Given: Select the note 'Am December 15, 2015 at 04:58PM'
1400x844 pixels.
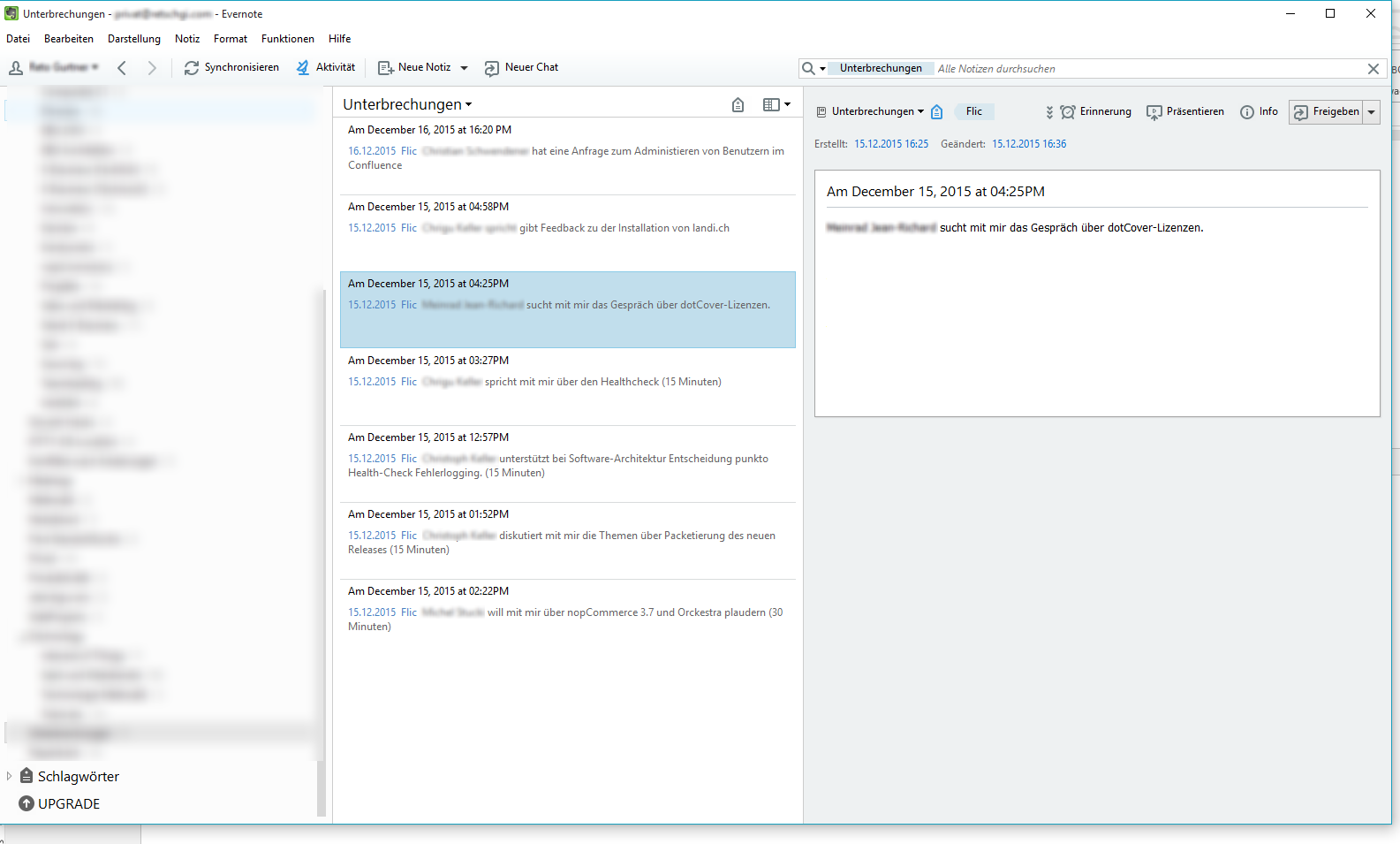Looking at the screenshot, I should coord(568,233).
